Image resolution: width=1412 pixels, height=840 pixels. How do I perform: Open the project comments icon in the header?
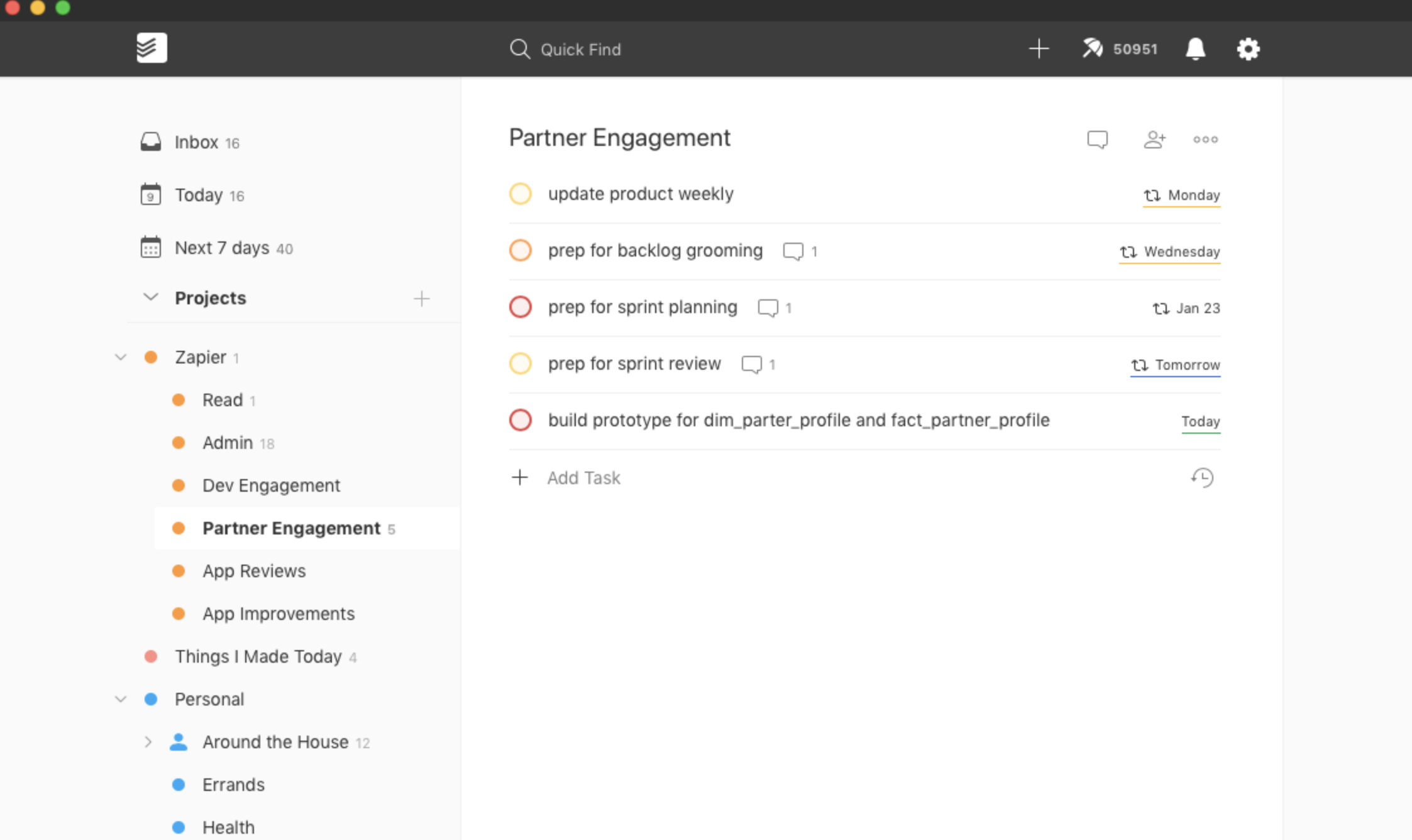(x=1097, y=139)
